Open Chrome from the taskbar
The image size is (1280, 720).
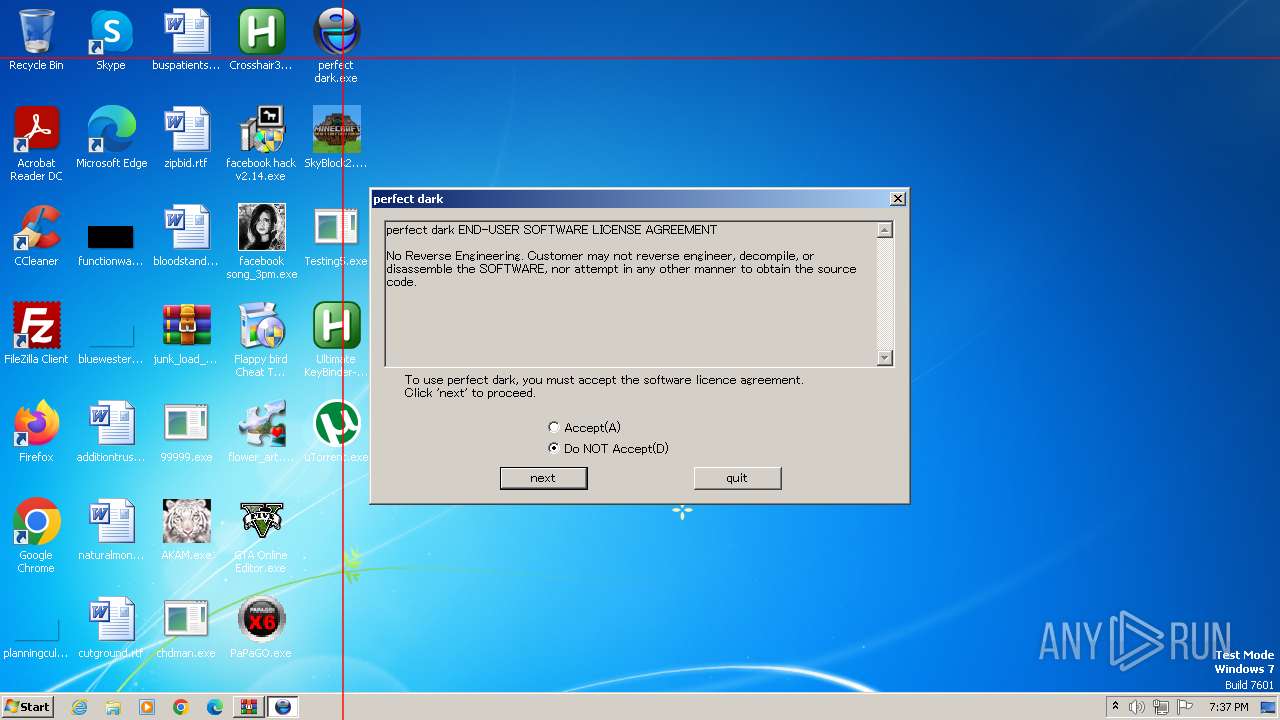181,707
